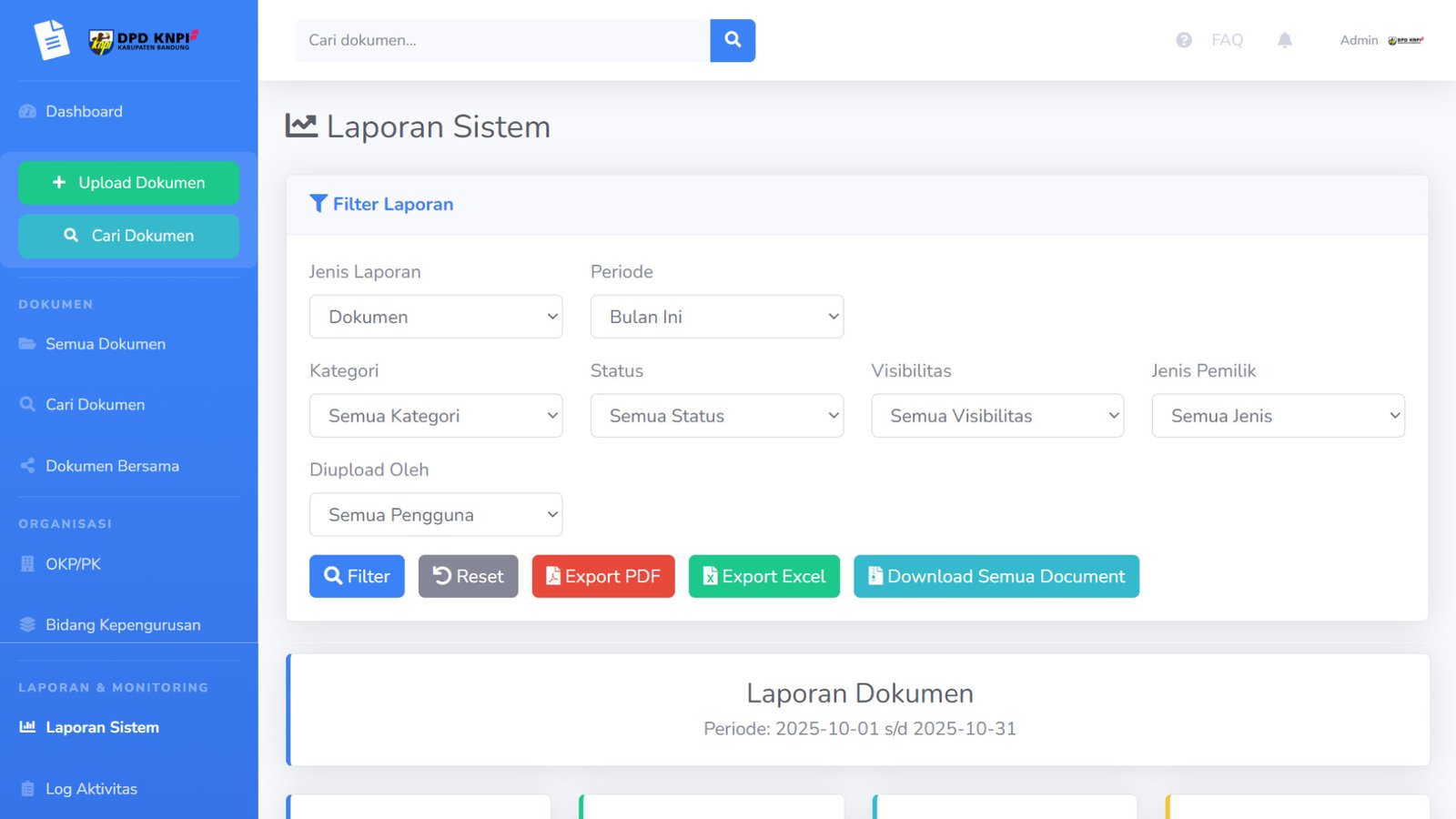Click the magnifying glass search icon
This screenshot has height=819, width=1456.
tap(733, 40)
